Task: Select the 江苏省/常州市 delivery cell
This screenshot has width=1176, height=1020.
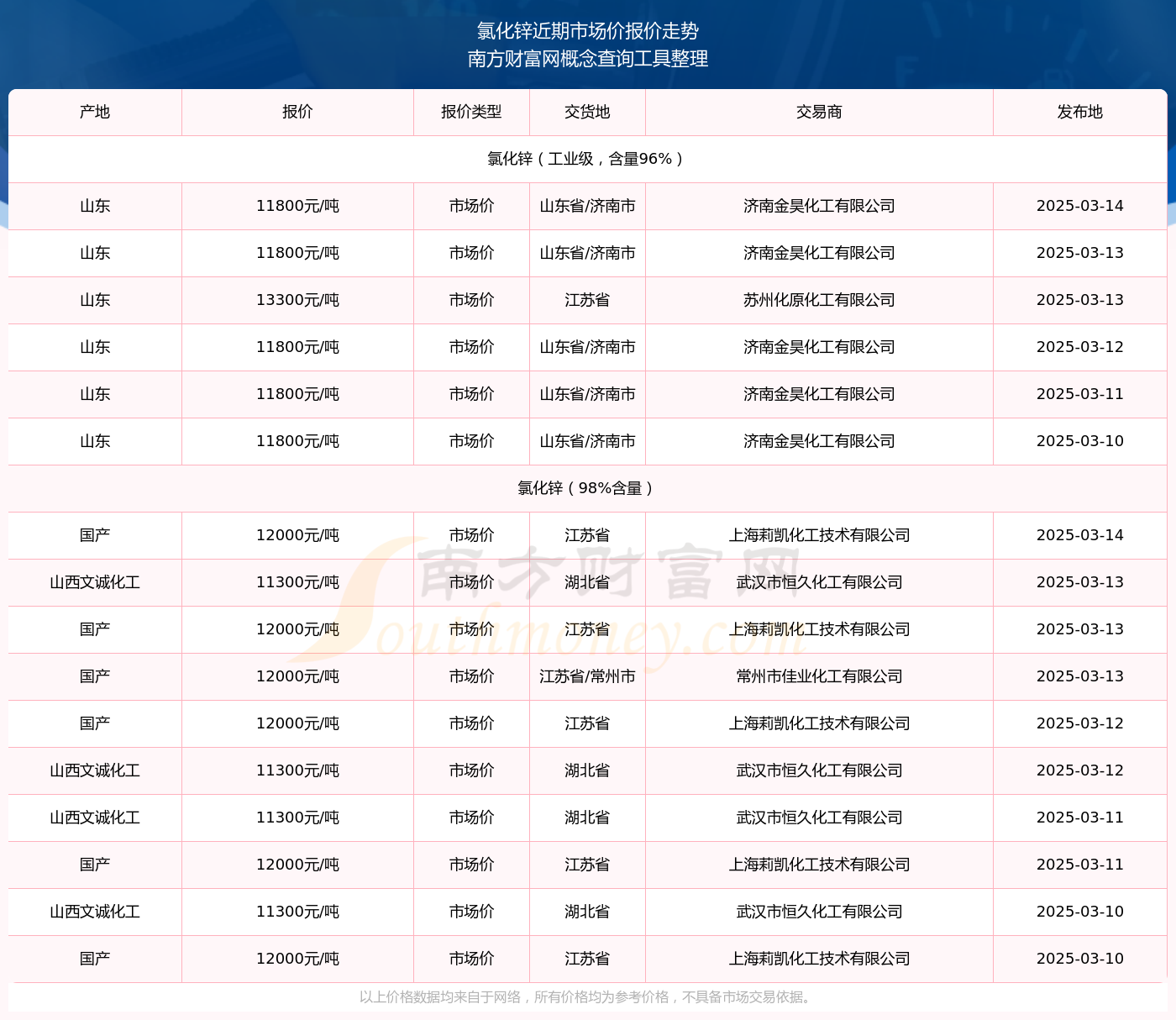Action: [x=587, y=677]
